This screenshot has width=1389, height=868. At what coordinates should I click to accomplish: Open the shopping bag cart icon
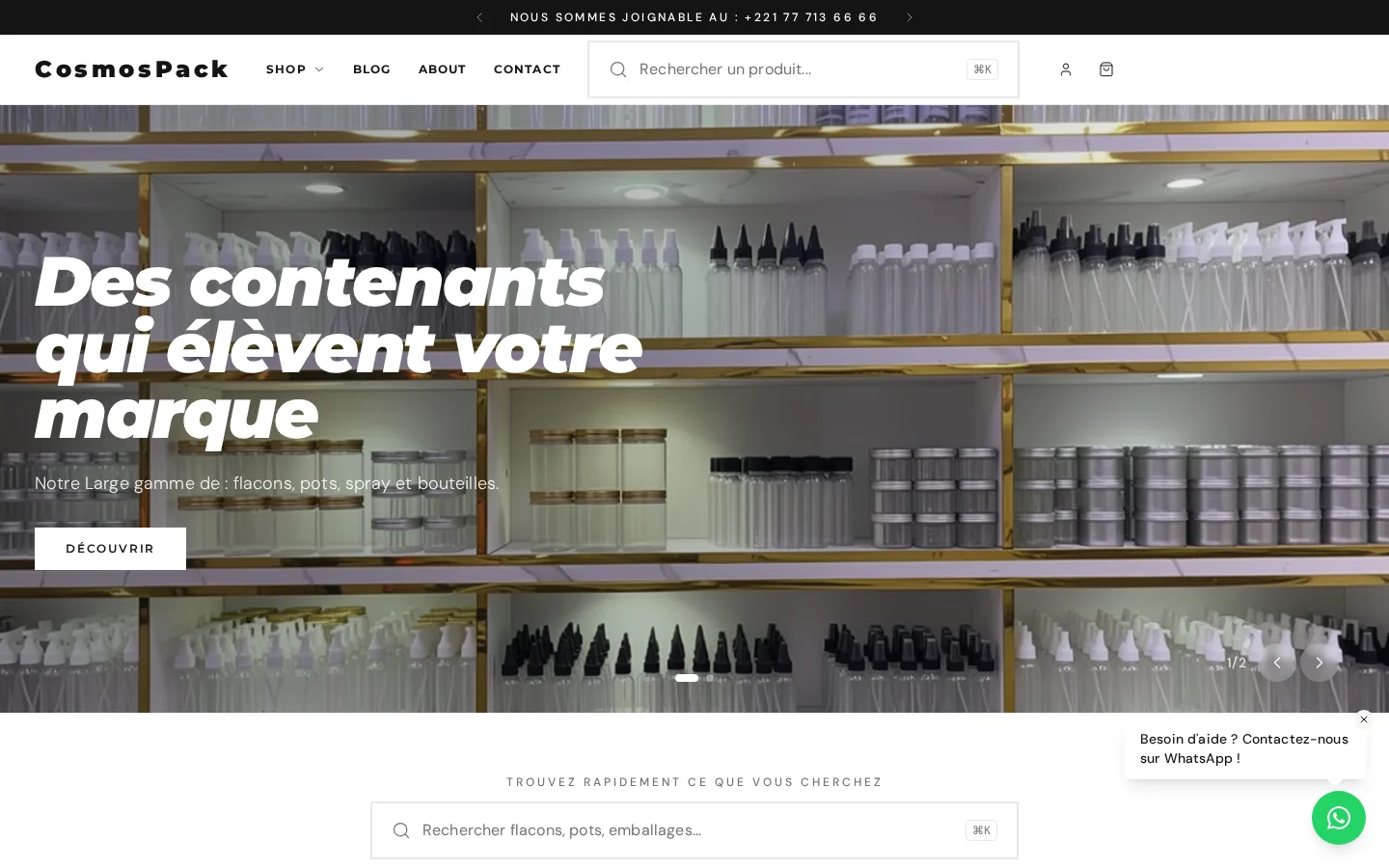pyautogui.click(x=1106, y=69)
